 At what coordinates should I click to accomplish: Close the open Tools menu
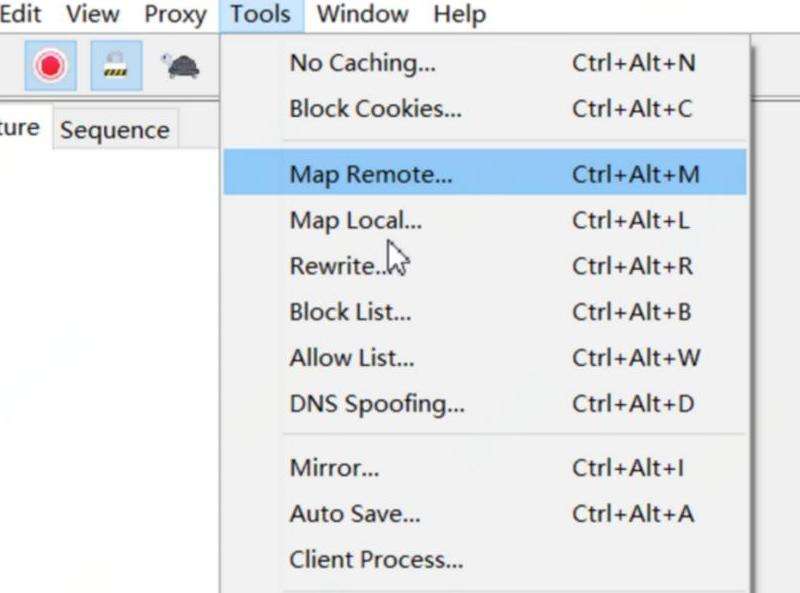261,14
